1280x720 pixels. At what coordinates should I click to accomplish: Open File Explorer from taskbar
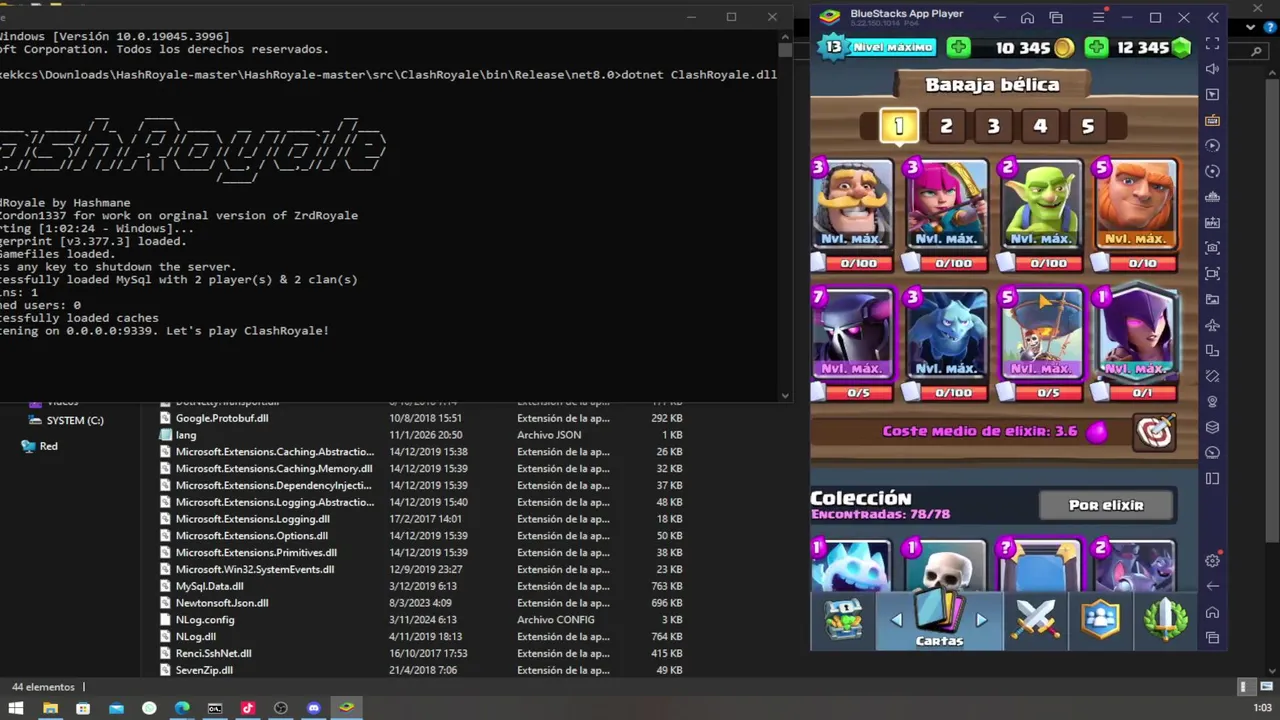(50, 708)
